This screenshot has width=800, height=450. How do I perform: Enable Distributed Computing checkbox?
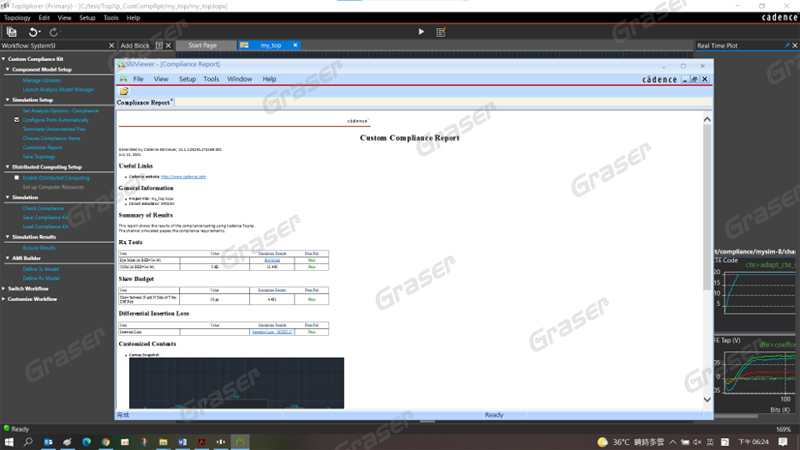pos(17,178)
